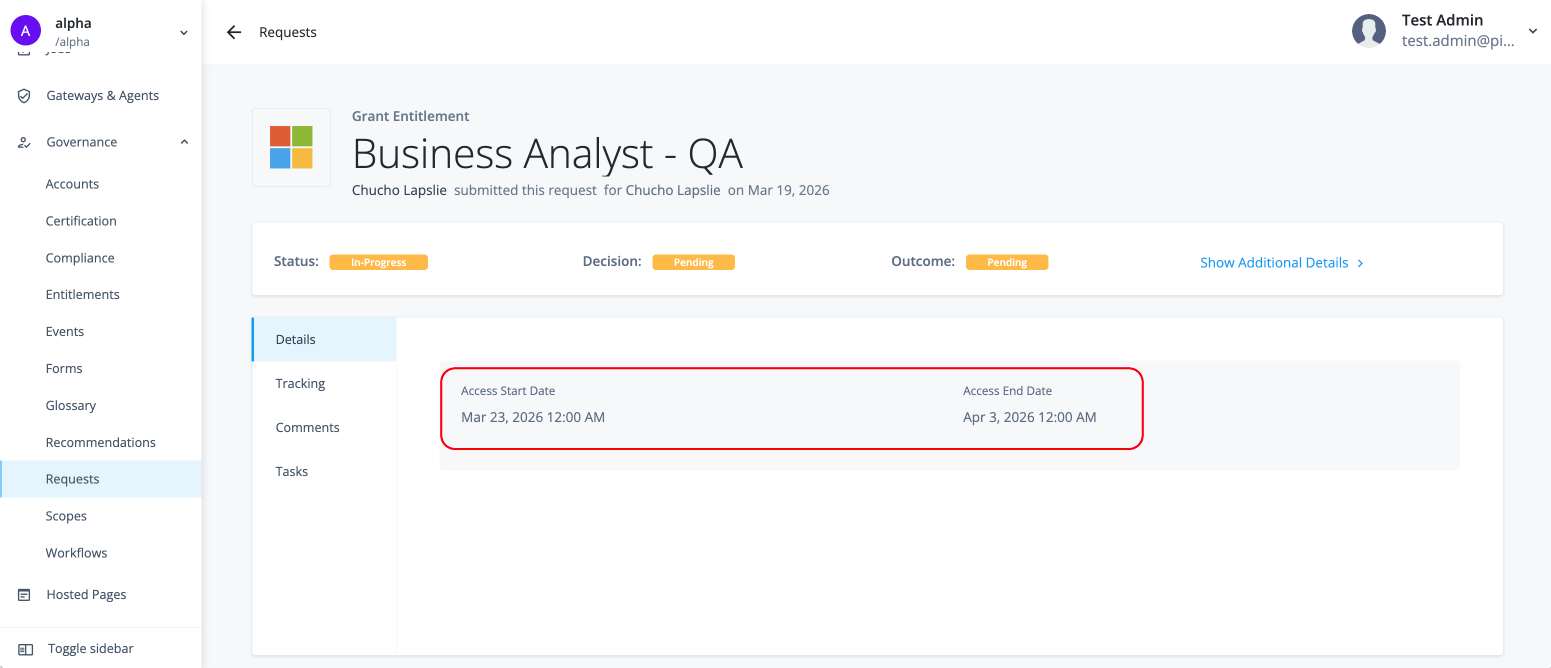Navigate to Entitlements
1551x668 pixels.
(x=82, y=295)
